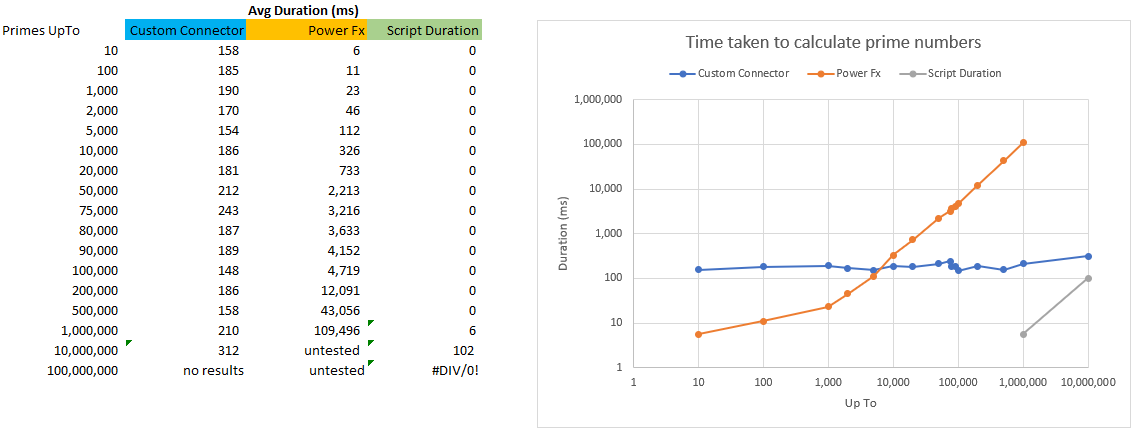Click the highest orange Power Fx data point

tap(1023, 142)
